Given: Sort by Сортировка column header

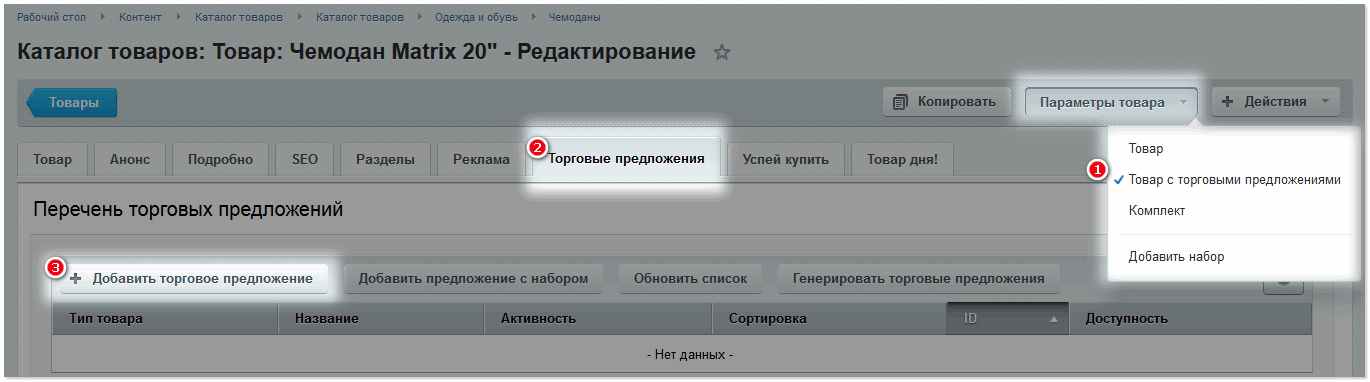Looking at the screenshot, I should tap(829, 319).
